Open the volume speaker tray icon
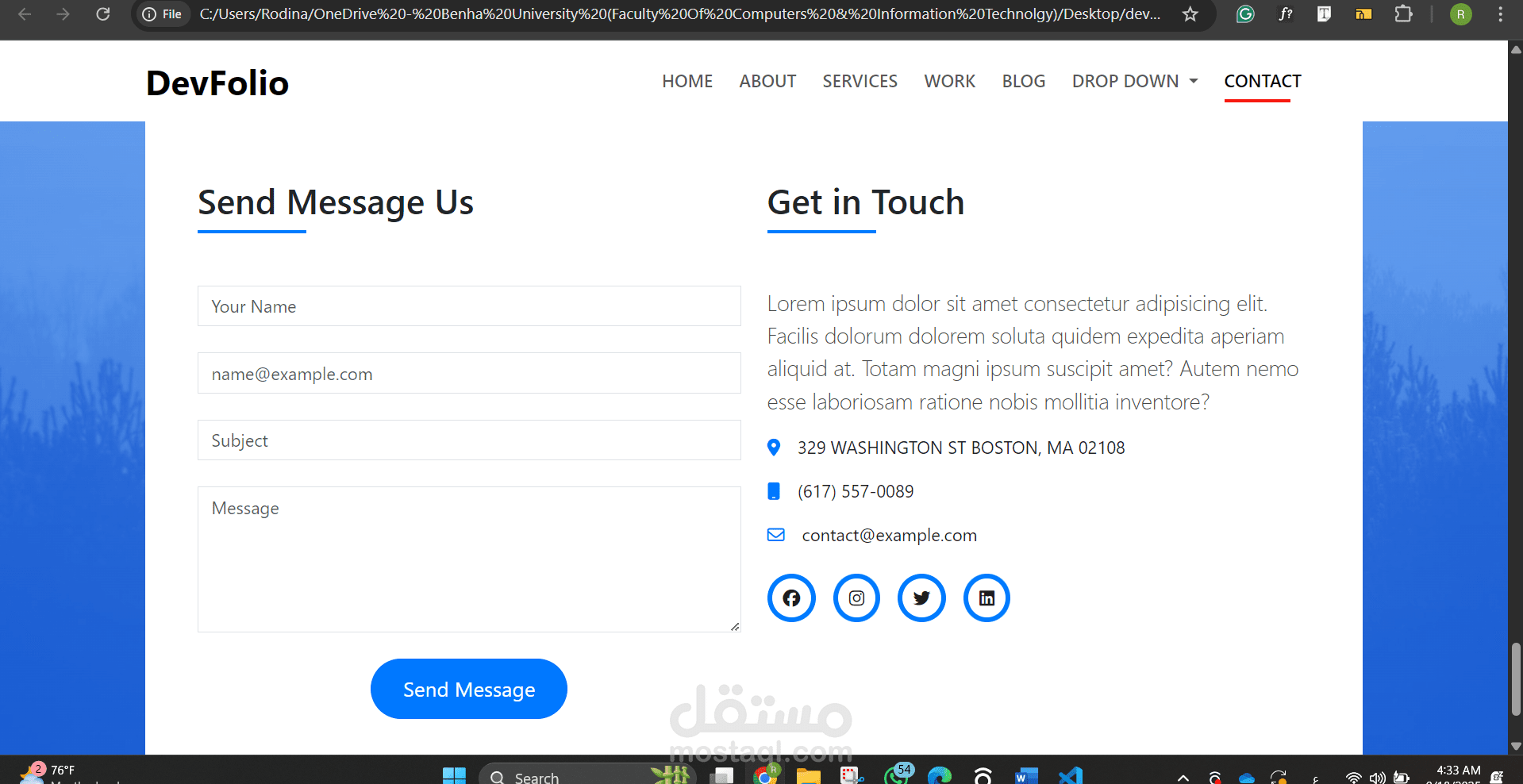Screen dimensions: 1523x784 pos(1377,778)
